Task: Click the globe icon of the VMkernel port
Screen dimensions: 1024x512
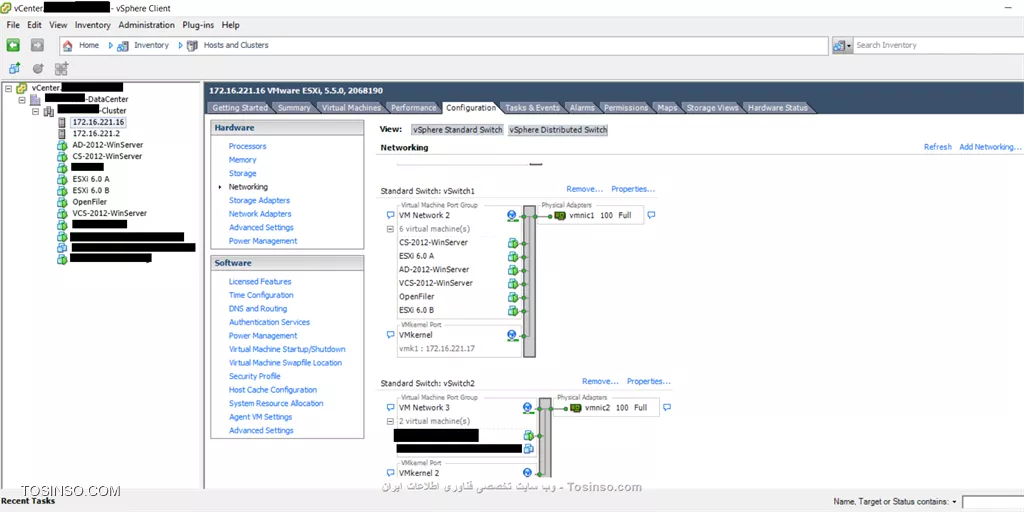Action: tap(511, 336)
